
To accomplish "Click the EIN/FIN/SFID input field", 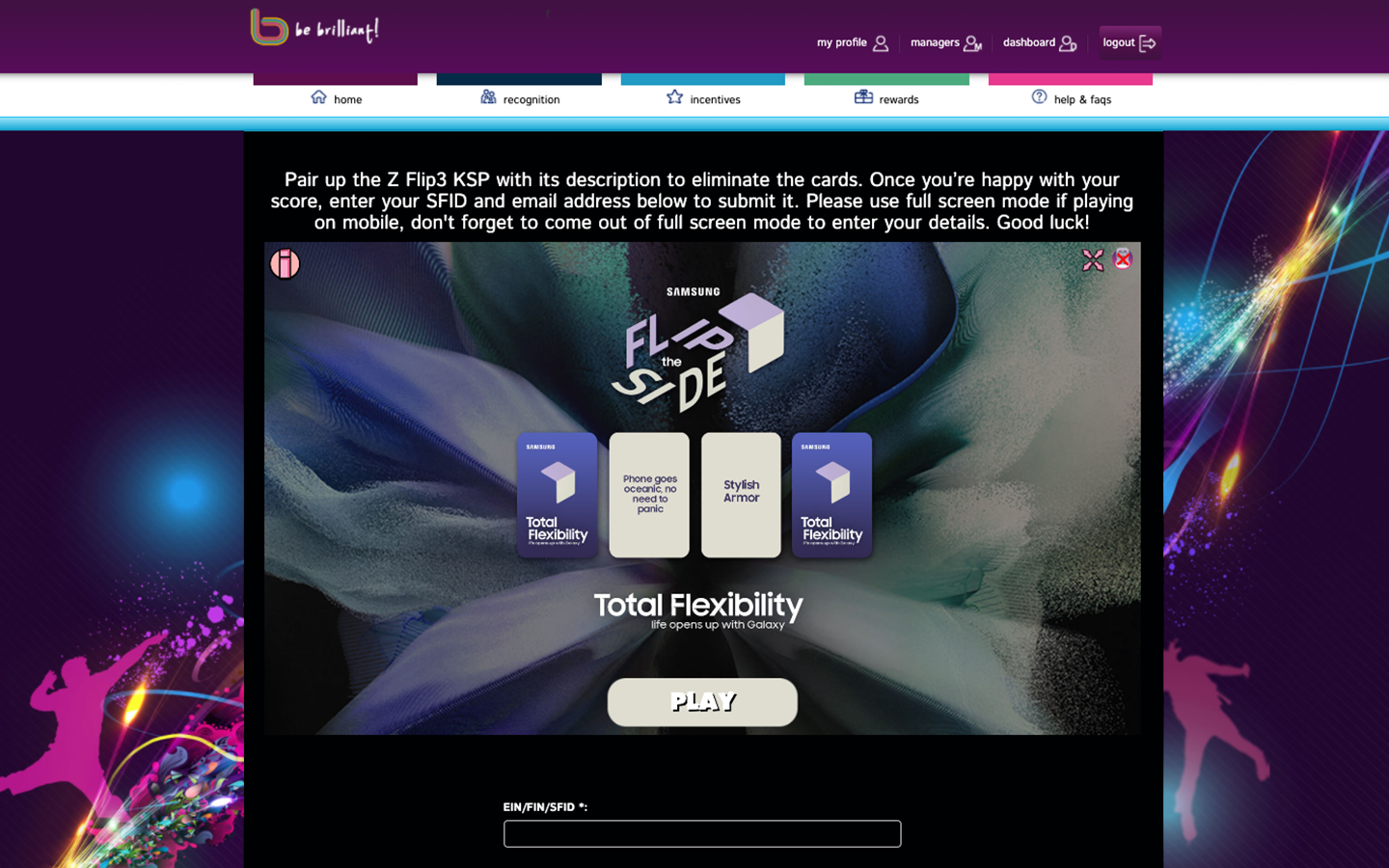I will tap(702, 834).
